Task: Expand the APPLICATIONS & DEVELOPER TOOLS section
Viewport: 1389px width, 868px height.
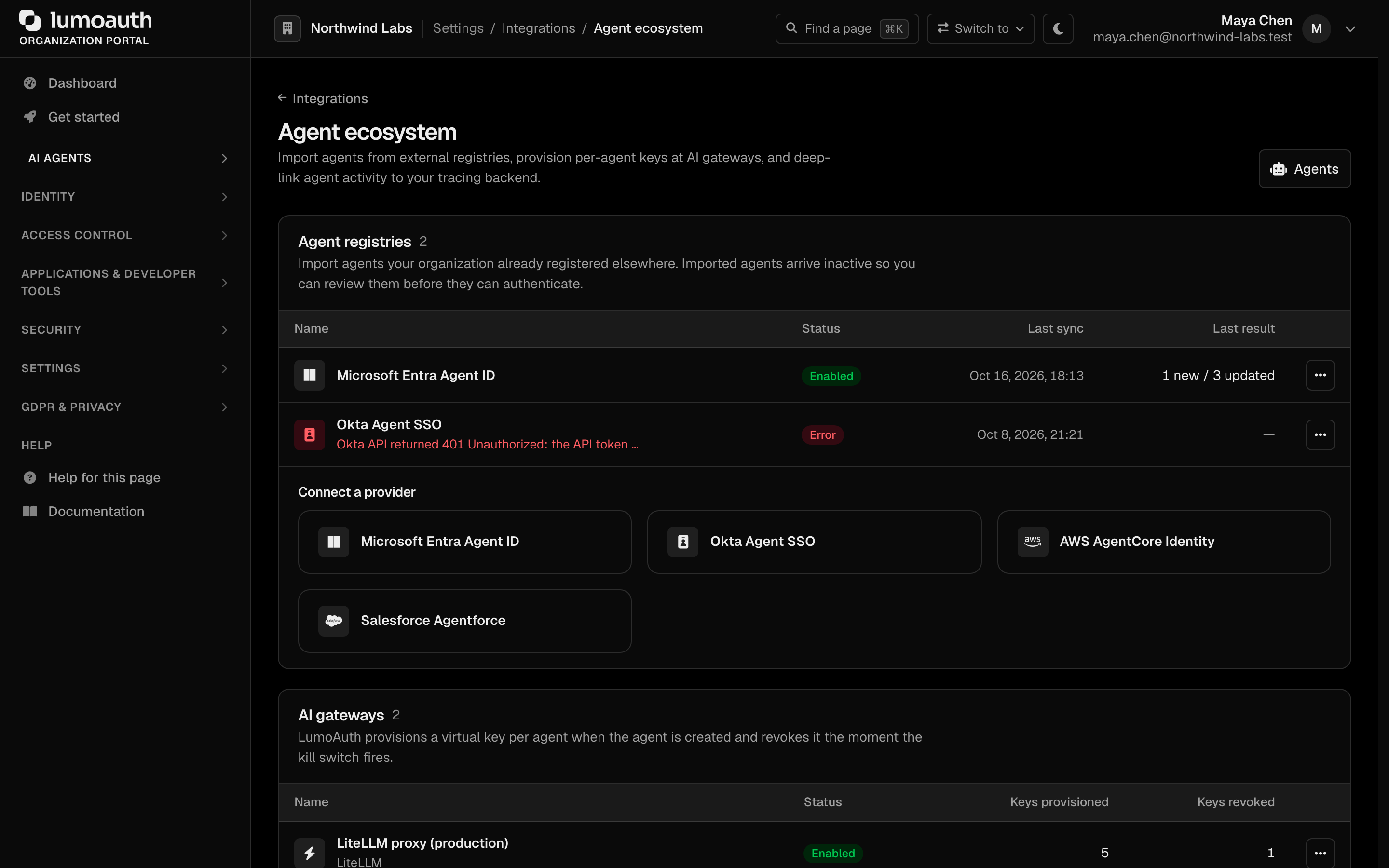Action: click(125, 283)
